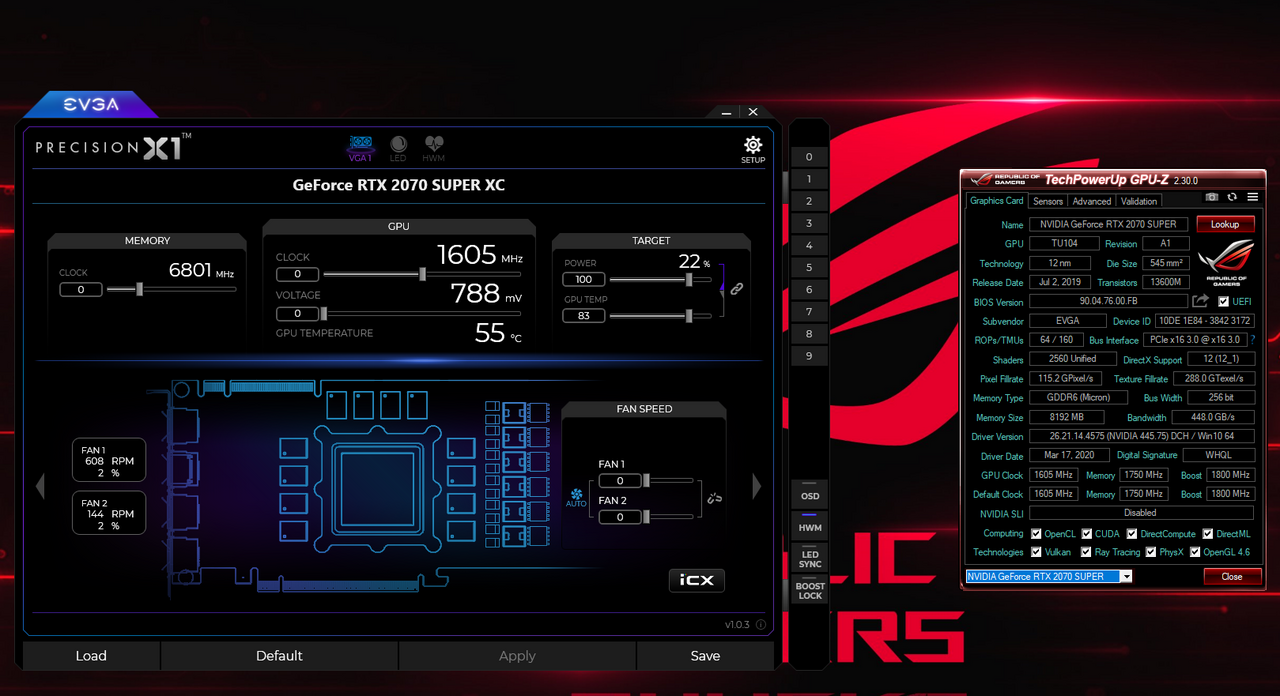
Task: Open Setup gear in Precision X1
Action: [753, 150]
